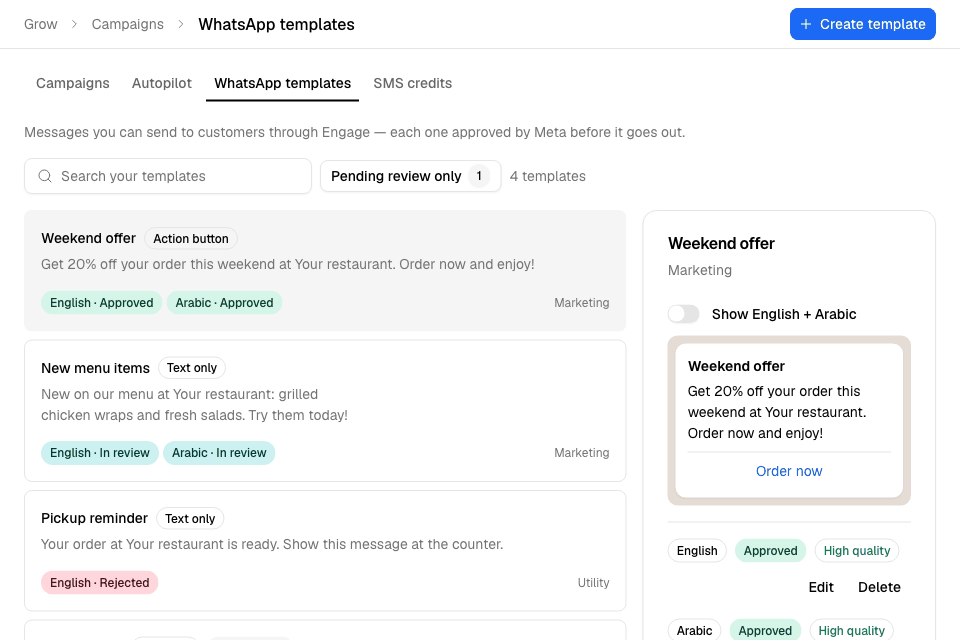Select the WhatsApp templates tab

(282, 83)
